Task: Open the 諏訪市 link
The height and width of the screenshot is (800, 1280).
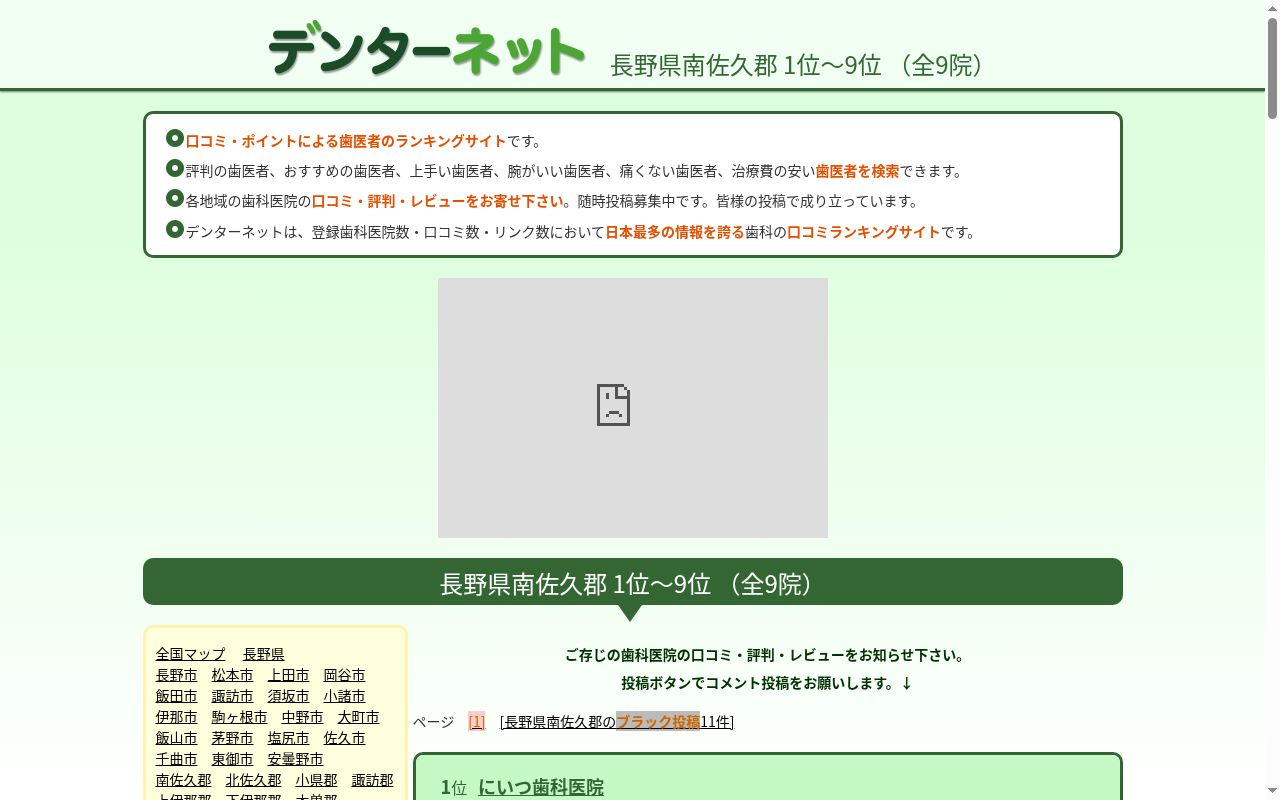Action: pos(233,696)
